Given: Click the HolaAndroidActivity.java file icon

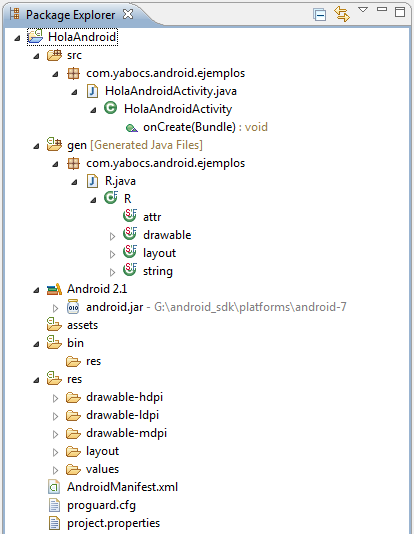Looking at the screenshot, I should [x=92, y=91].
